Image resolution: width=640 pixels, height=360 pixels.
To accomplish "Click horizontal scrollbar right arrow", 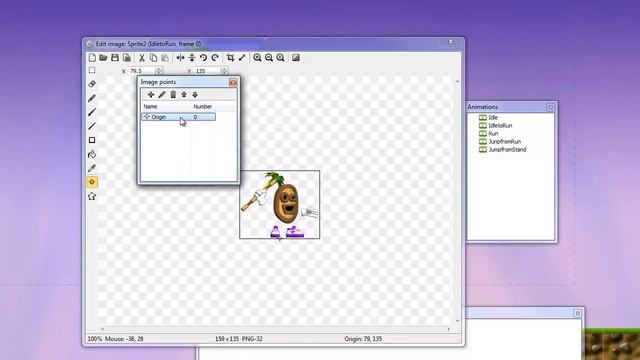I will pos(449,329).
